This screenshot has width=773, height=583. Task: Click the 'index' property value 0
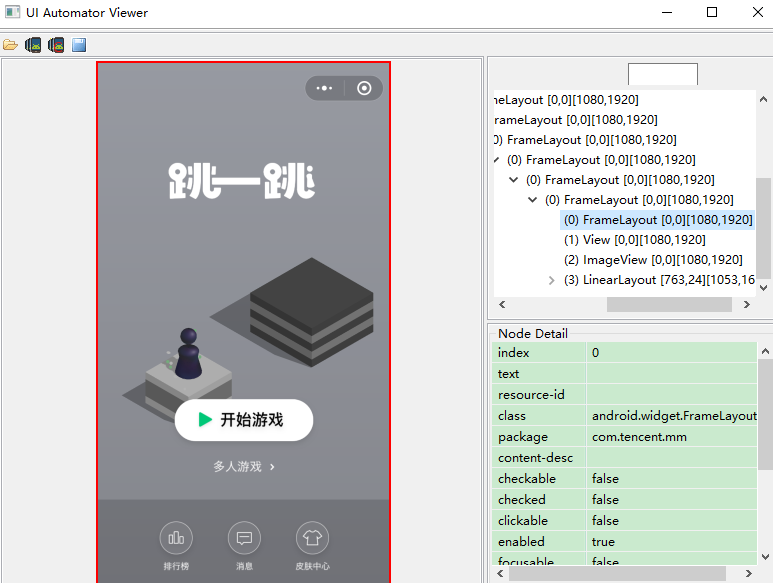point(595,353)
